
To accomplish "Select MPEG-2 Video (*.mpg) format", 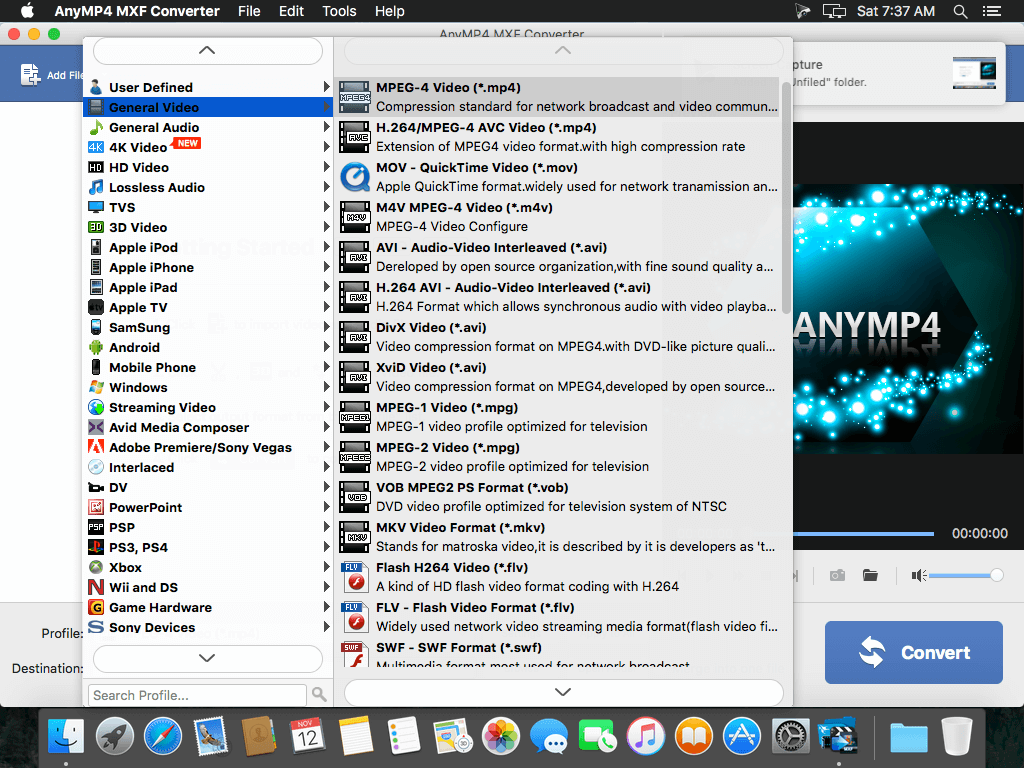I will [559, 456].
